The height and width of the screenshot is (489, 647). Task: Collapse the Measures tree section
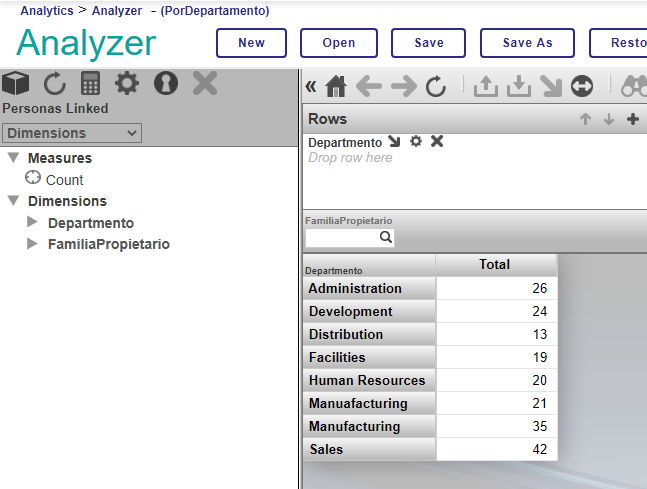coord(13,158)
